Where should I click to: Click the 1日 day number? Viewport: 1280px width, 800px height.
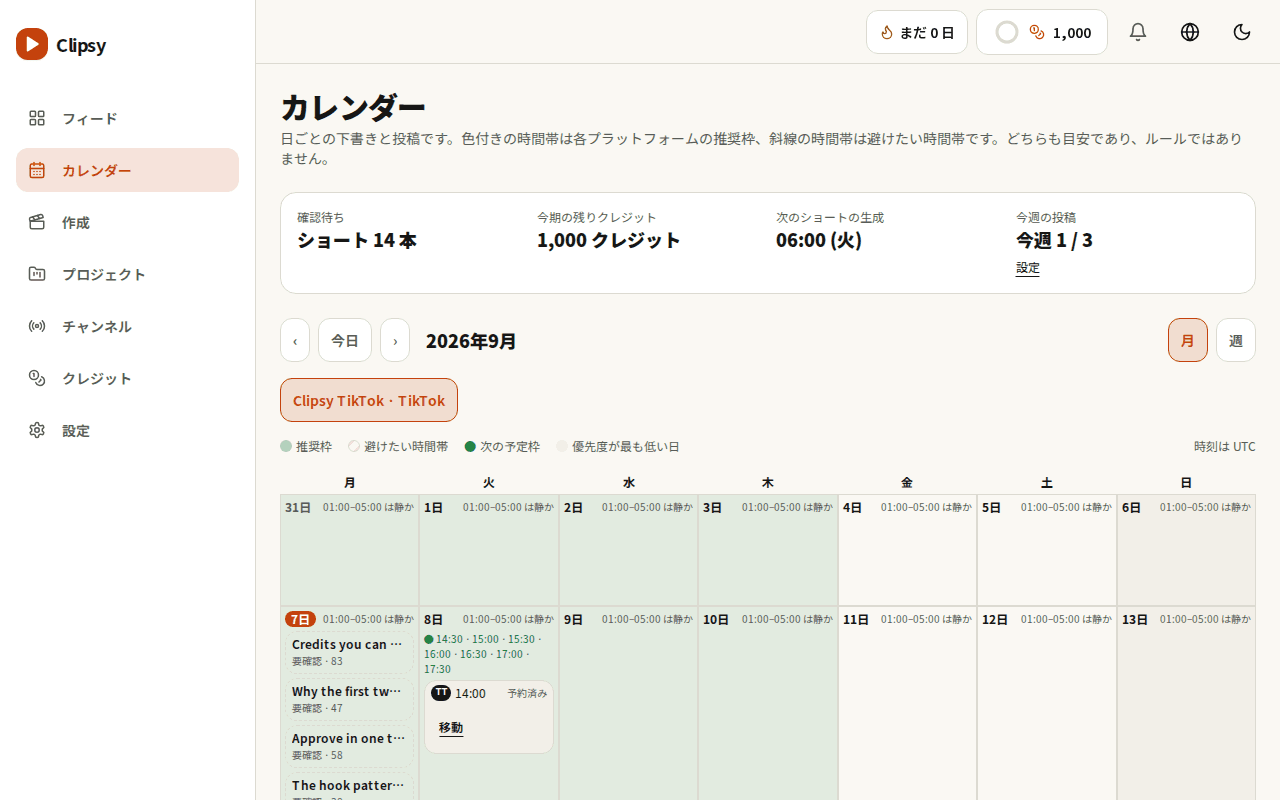tap(434, 507)
